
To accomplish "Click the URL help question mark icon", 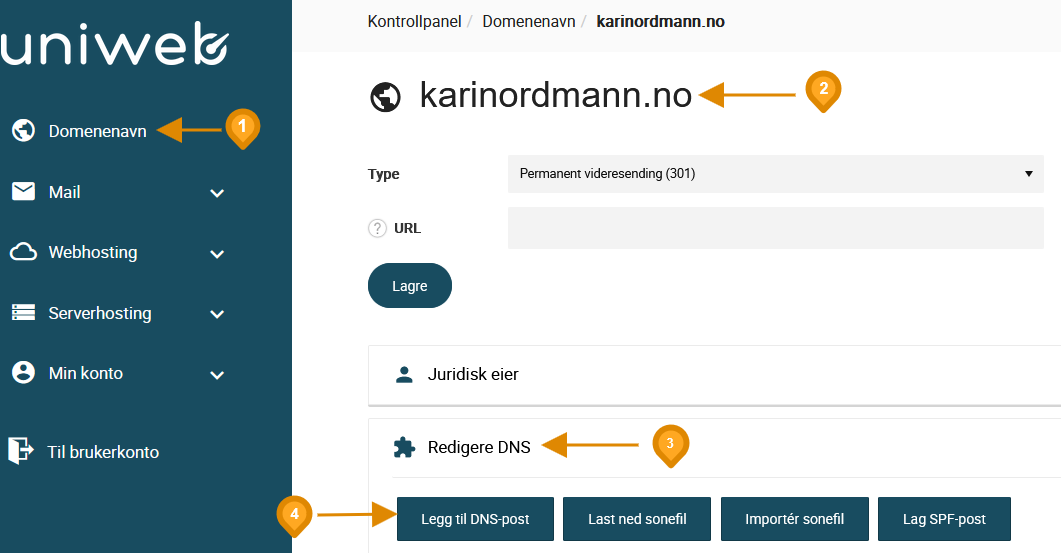I will click(377, 228).
